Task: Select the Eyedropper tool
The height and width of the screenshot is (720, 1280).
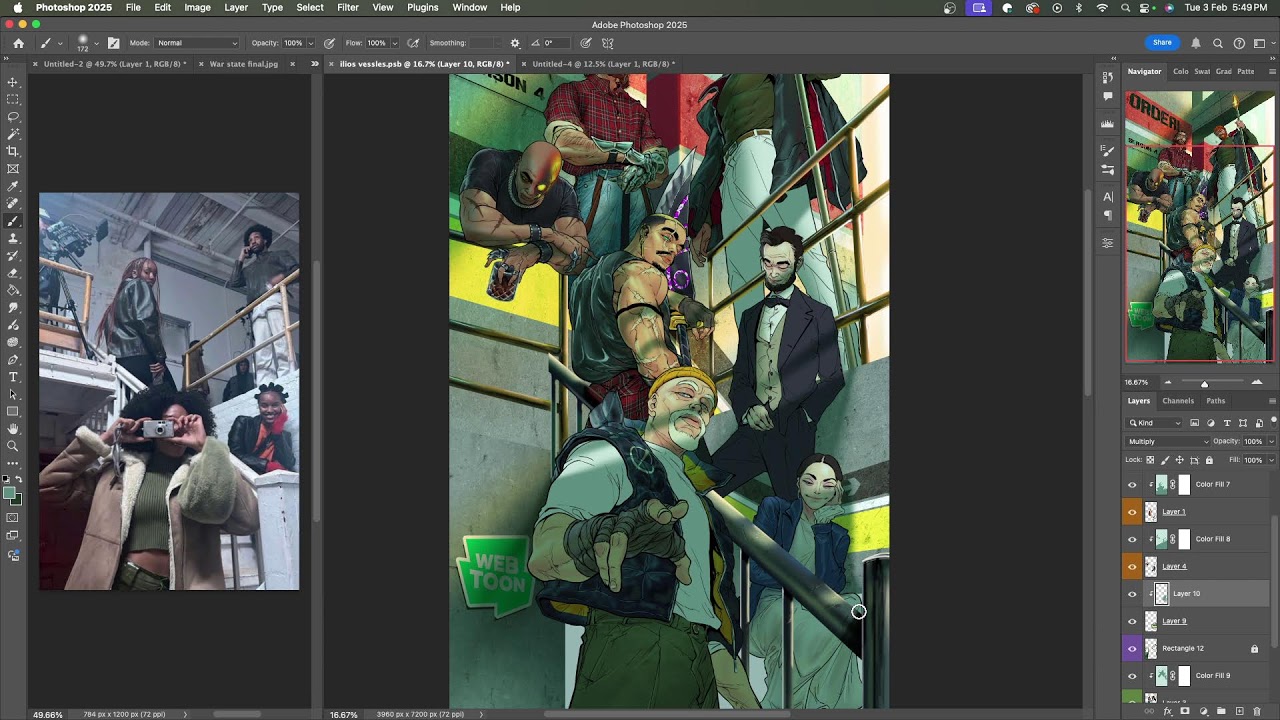Action: tap(13, 186)
